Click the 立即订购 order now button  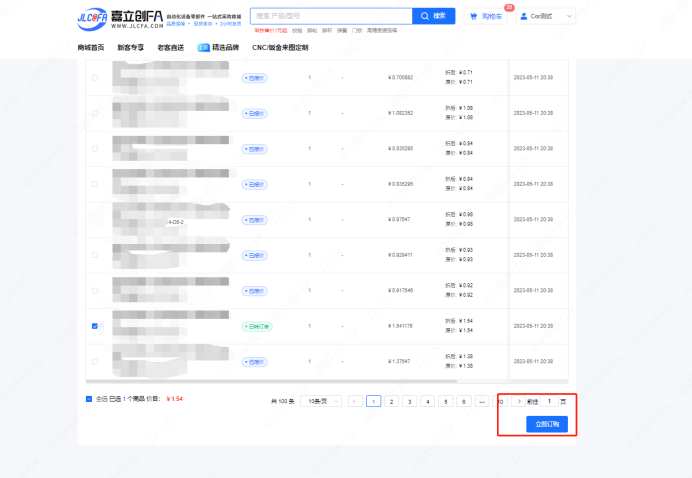pos(546,424)
